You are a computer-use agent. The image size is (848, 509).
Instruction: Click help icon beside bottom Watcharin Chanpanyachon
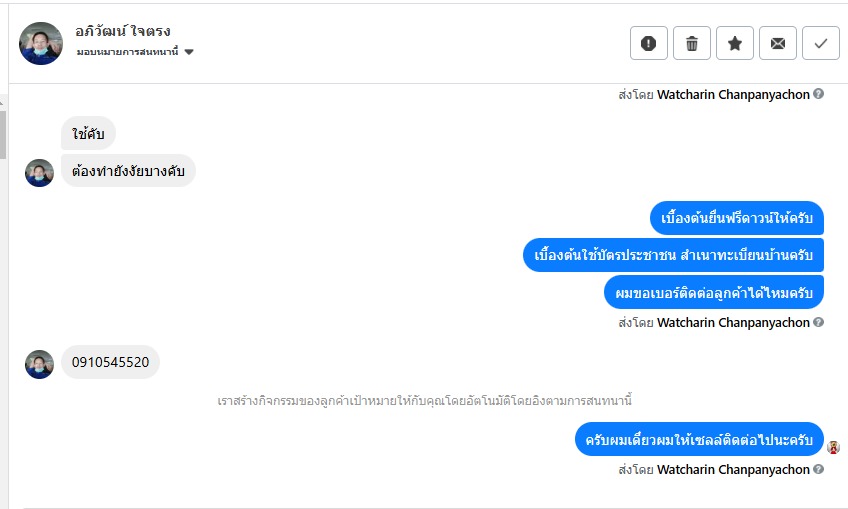point(819,470)
